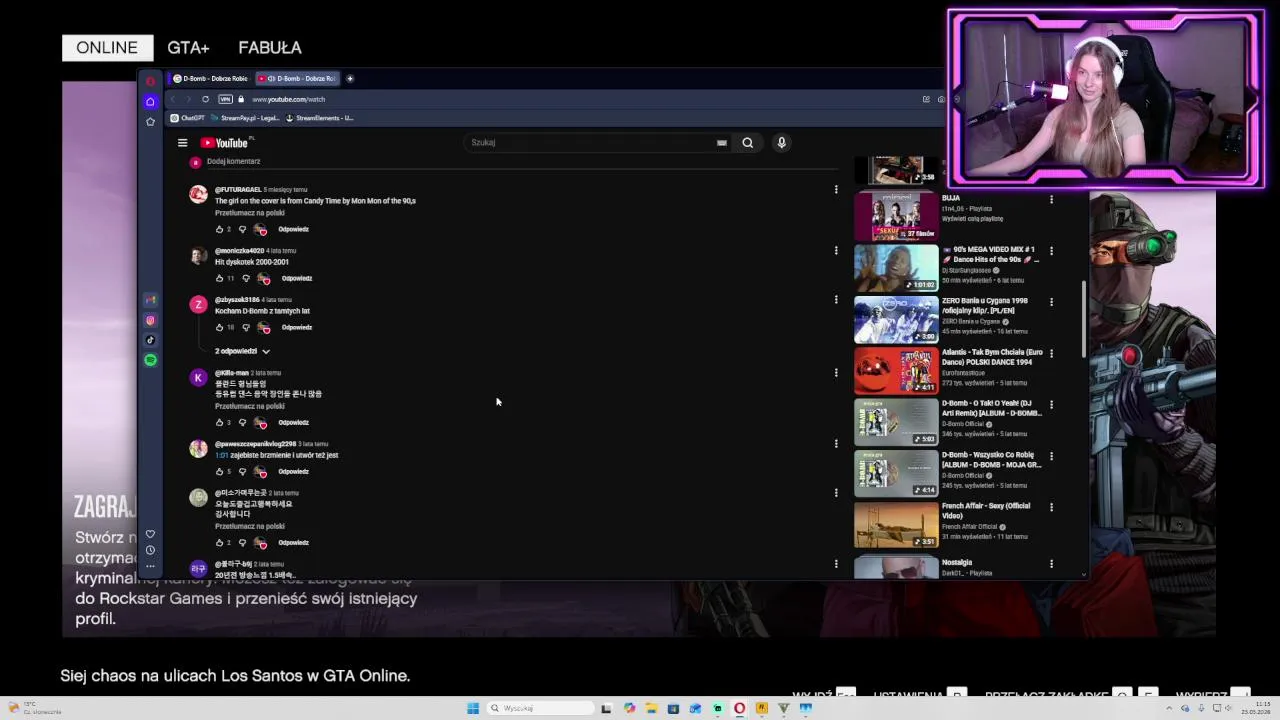This screenshot has width=1280, height=720.
Task: Open the French Affair - Sexy thumbnail
Action: (896, 525)
